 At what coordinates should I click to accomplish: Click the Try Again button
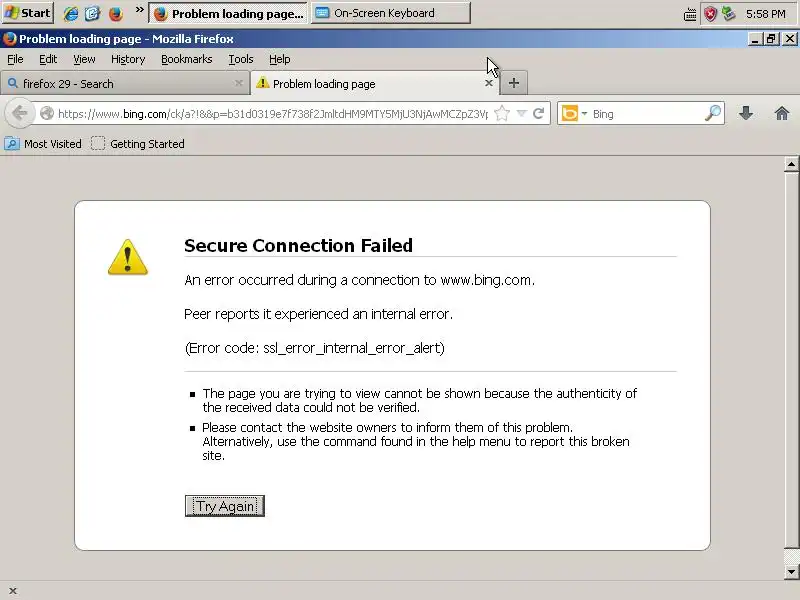point(224,506)
